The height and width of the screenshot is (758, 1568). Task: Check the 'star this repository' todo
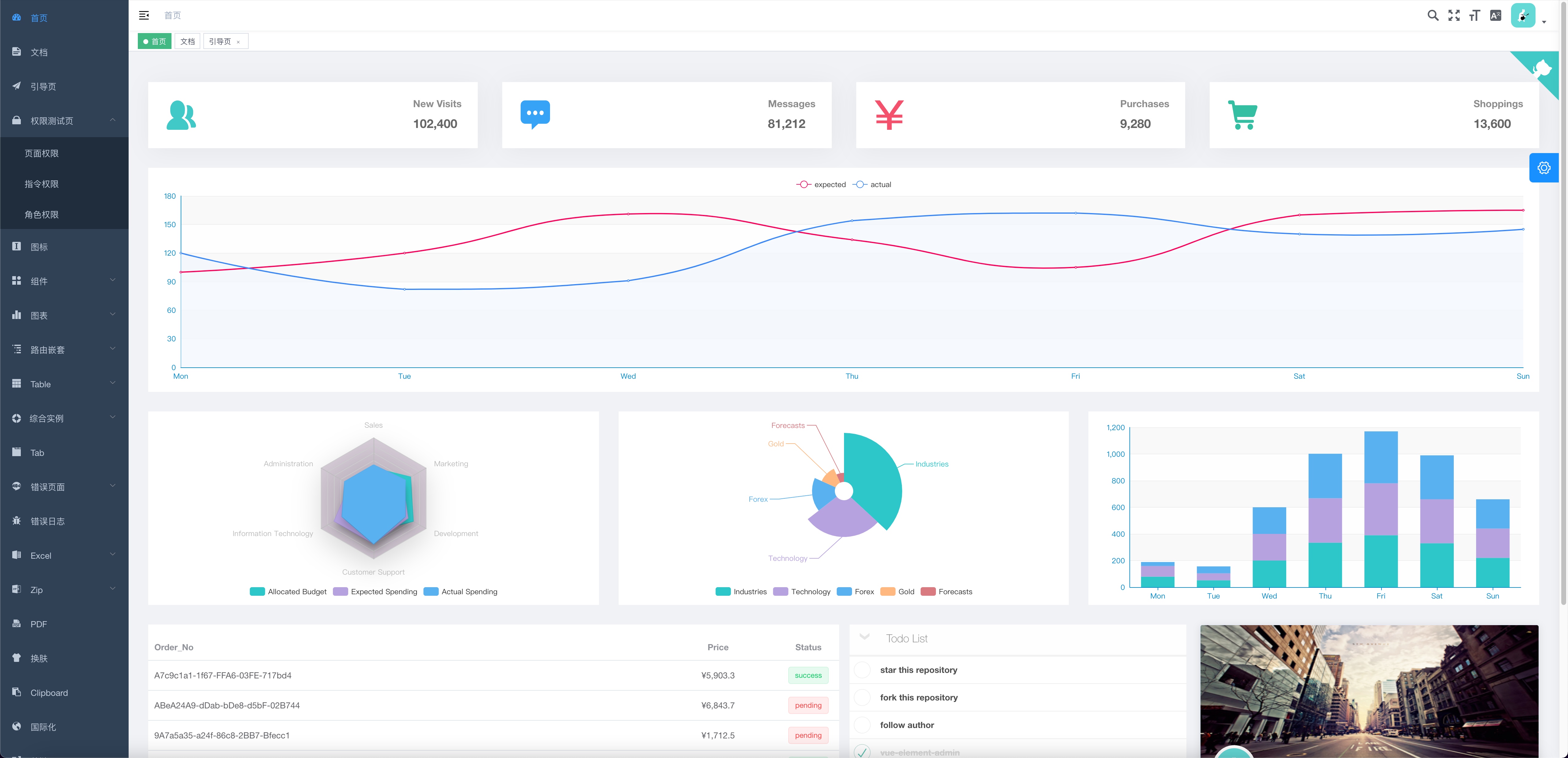(x=862, y=670)
